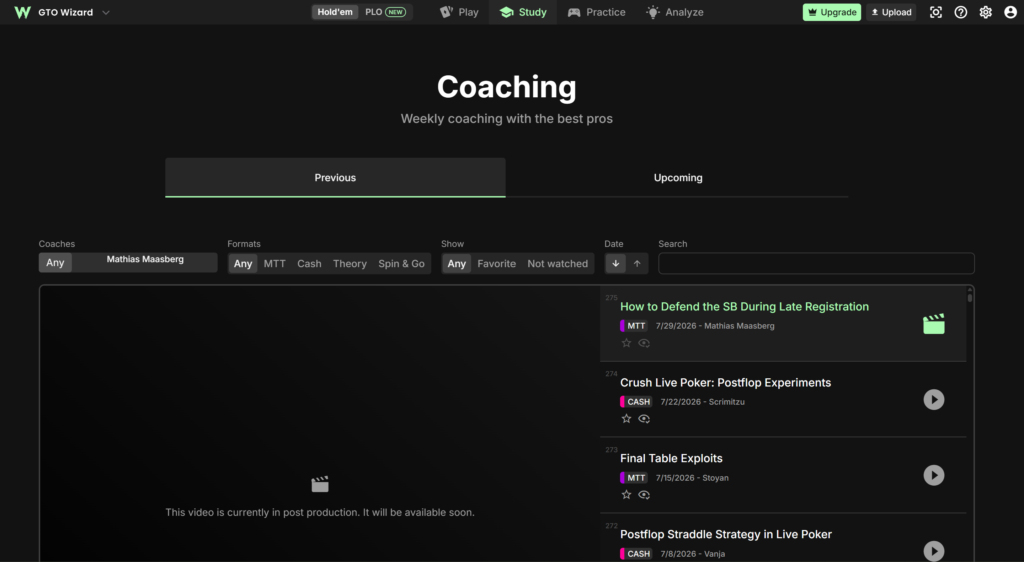
Task: Filter formats by Cash
Action: point(309,264)
